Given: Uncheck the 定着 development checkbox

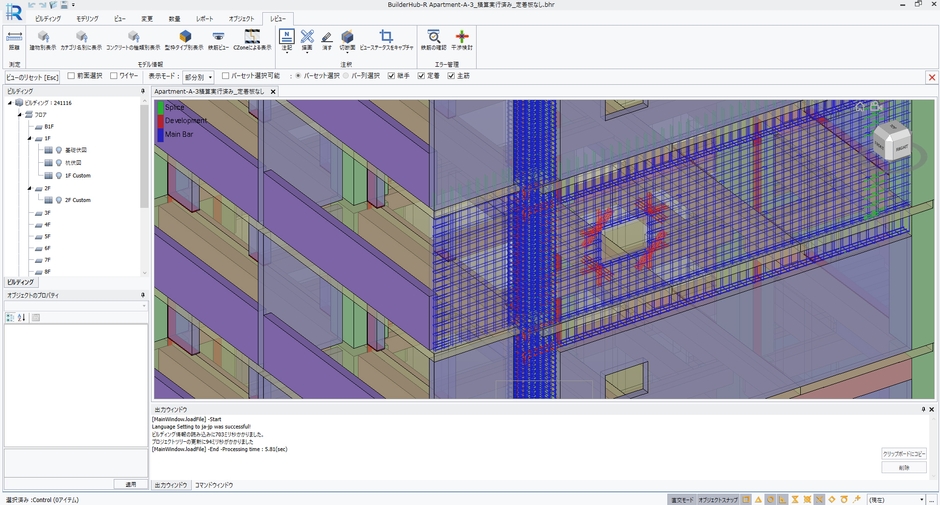Looking at the screenshot, I should [421, 76].
